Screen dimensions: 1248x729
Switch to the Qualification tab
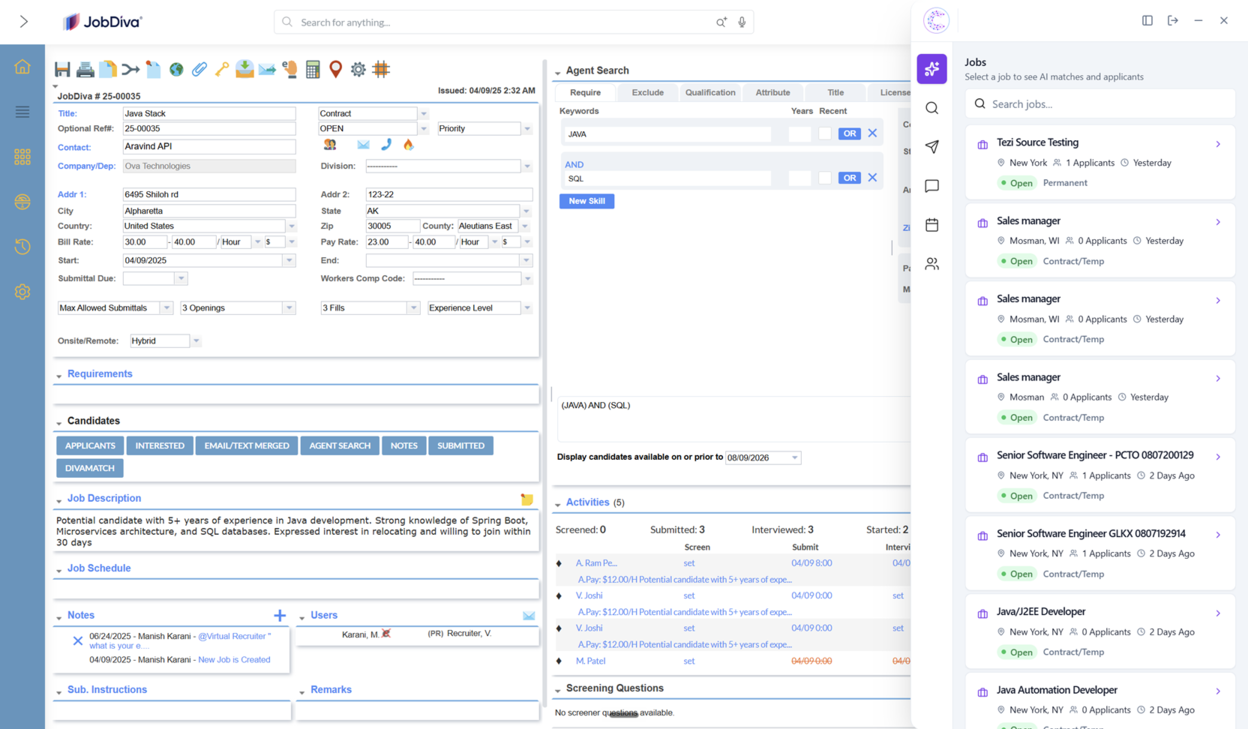[x=710, y=92]
